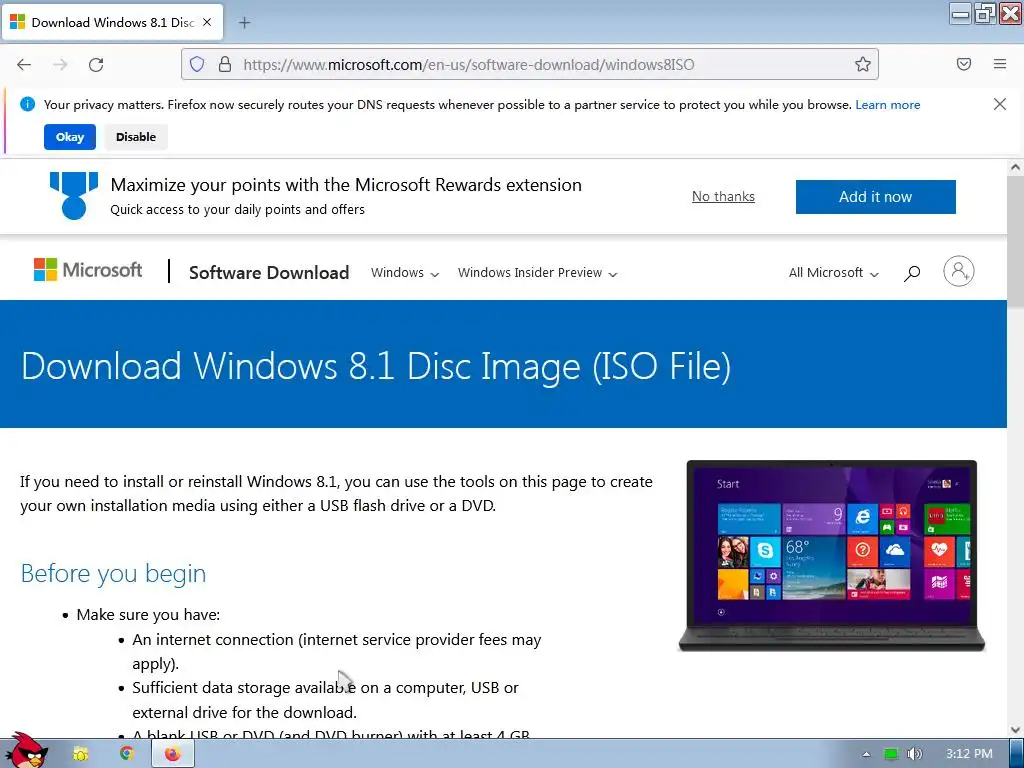Open volume control in system tray
The width and height of the screenshot is (1024, 768).
click(x=914, y=754)
